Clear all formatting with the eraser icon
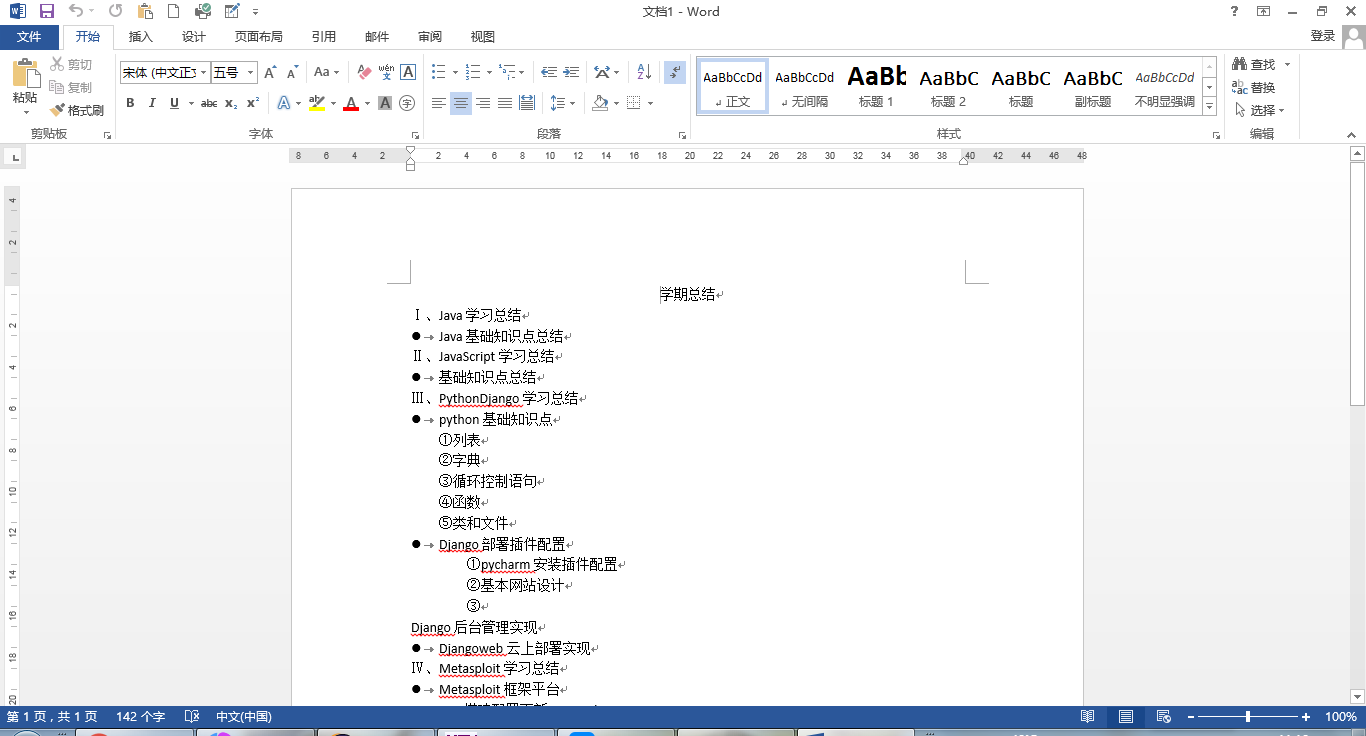This screenshot has height=736, width=1366. click(x=364, y=72)
